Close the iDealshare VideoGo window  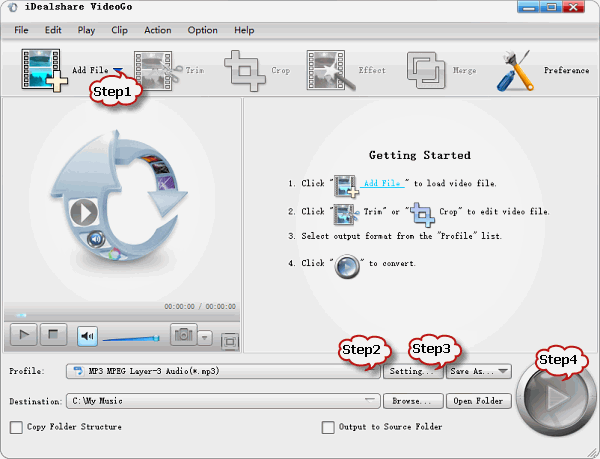pyautogui.click(x=573, y=7)
